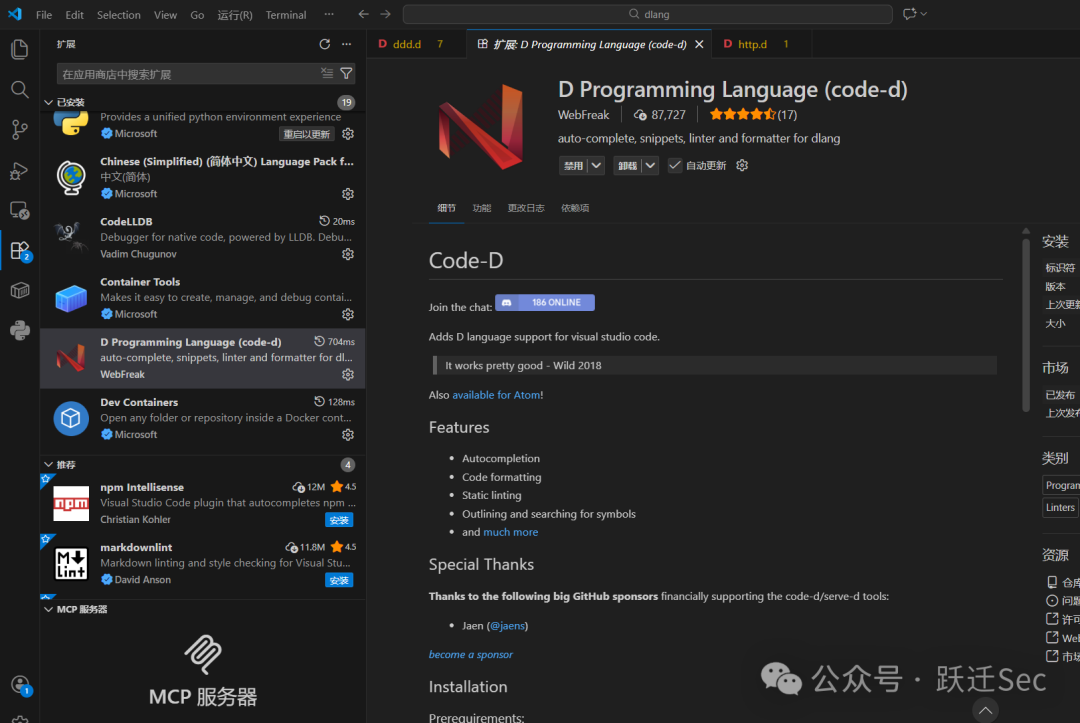
Task: Select the Changelog tab of extension page
Action: (526, 208)
